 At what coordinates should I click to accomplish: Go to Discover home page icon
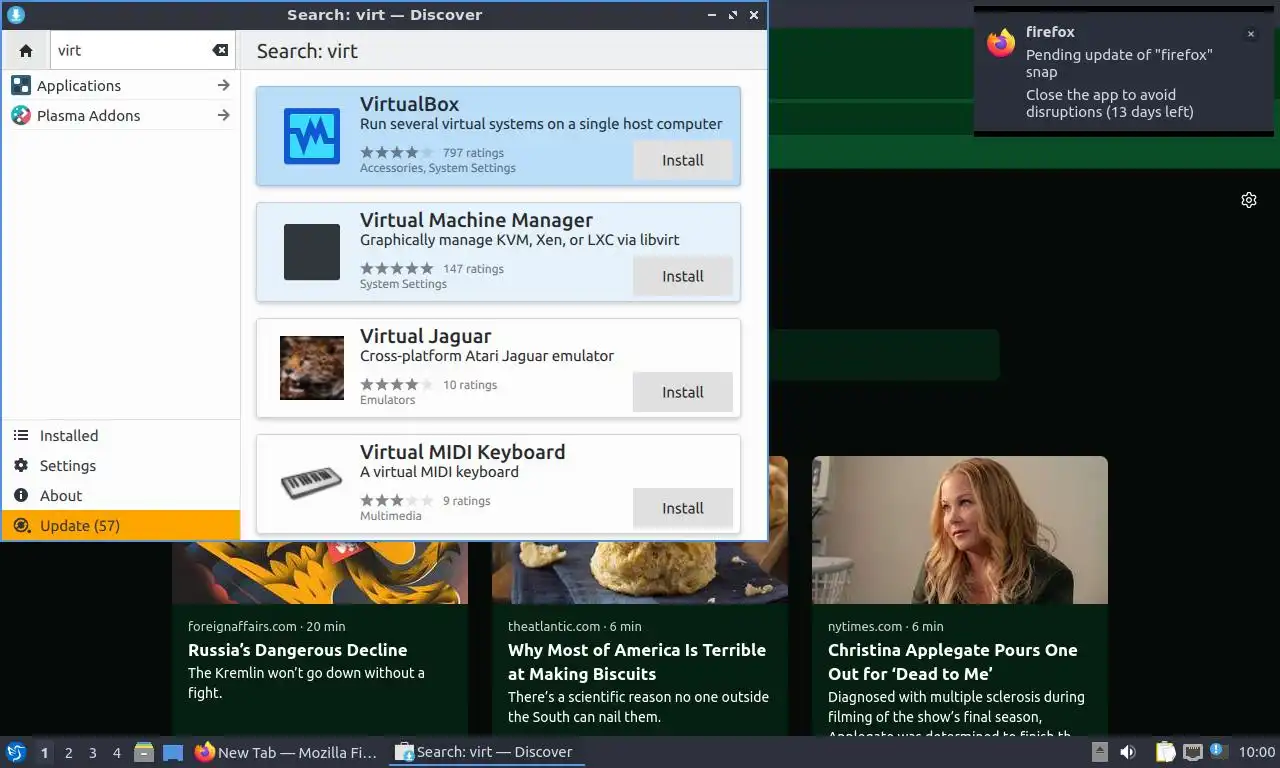tap(26, 50)
